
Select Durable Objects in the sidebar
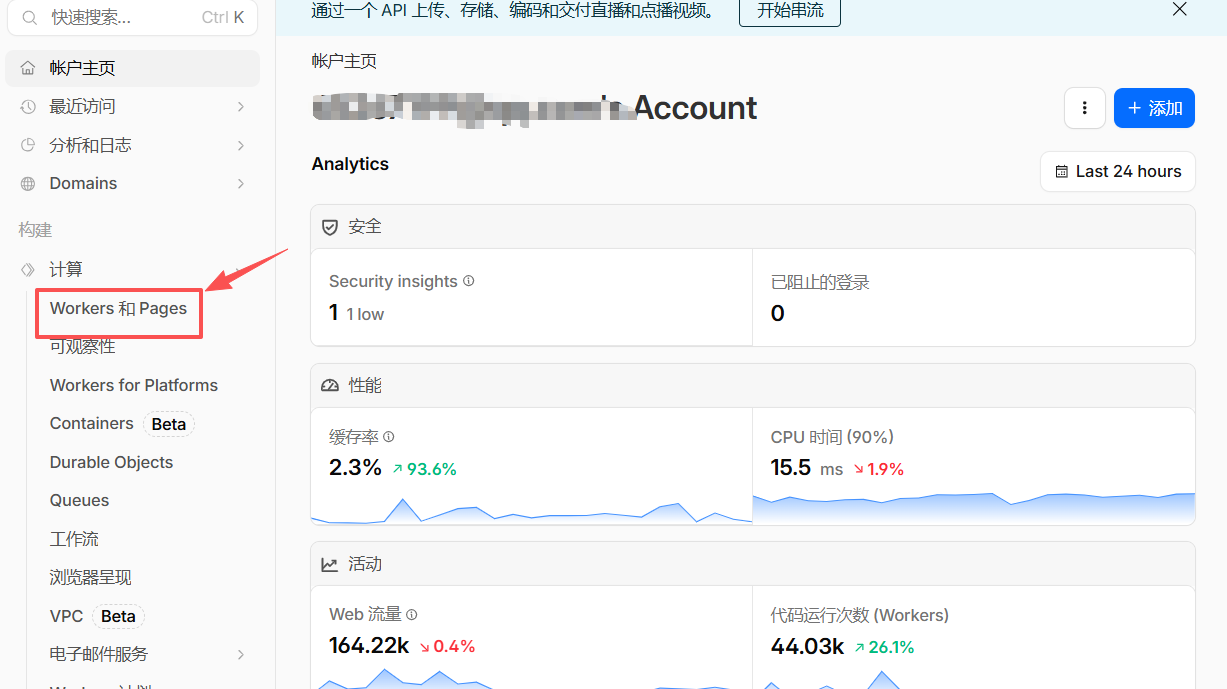(x=110, y=461)
